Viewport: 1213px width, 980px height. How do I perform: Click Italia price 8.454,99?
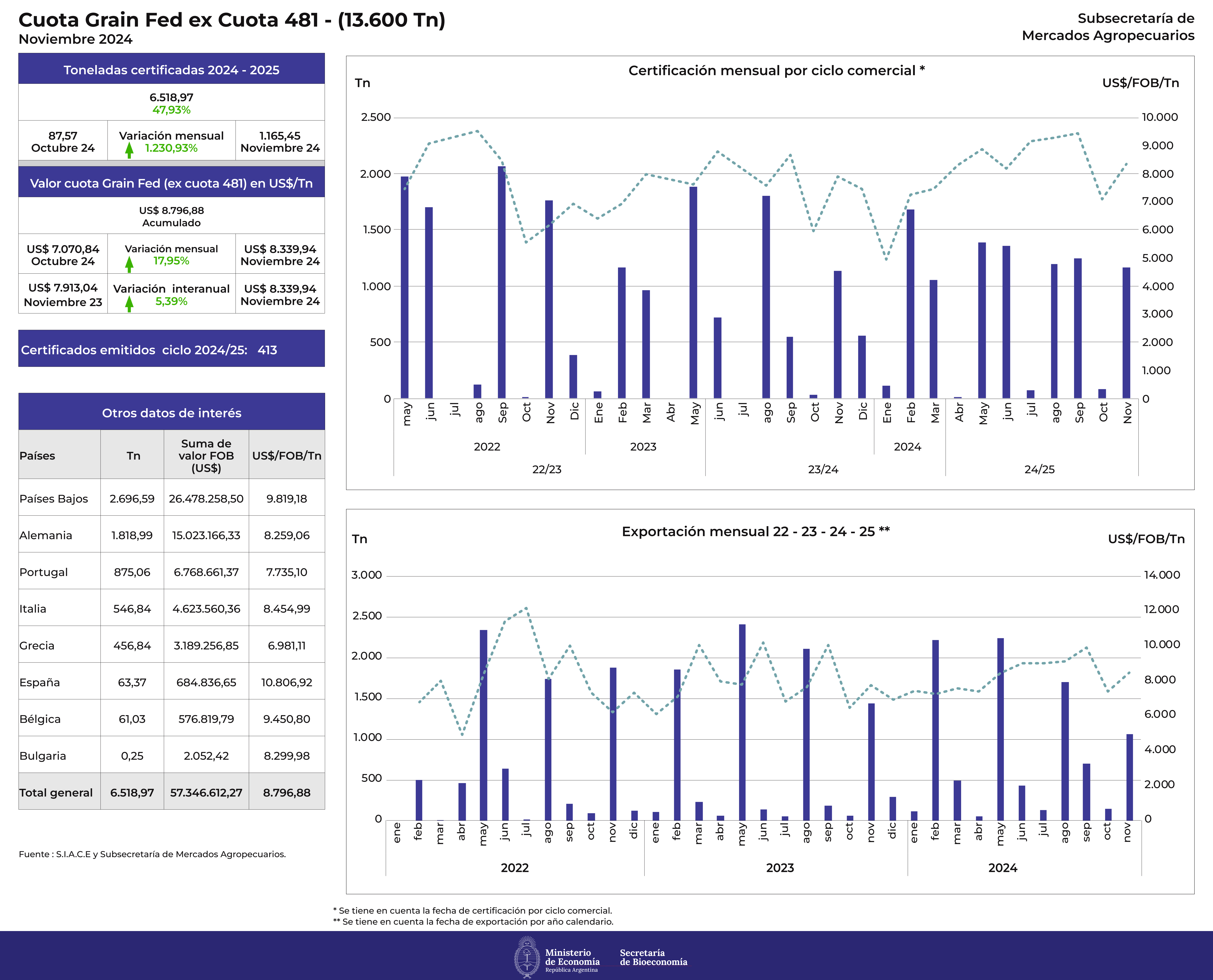(x=287, y=609)
